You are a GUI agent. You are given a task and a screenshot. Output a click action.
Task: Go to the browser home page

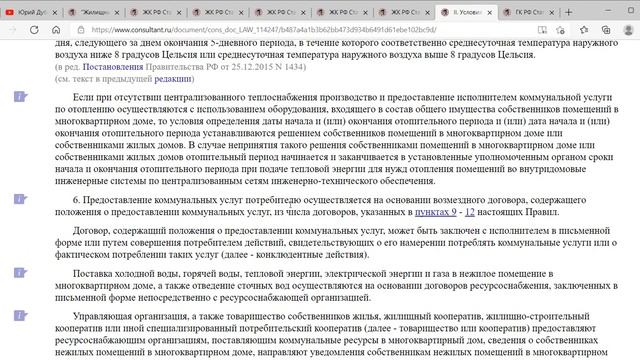[56, 30]
